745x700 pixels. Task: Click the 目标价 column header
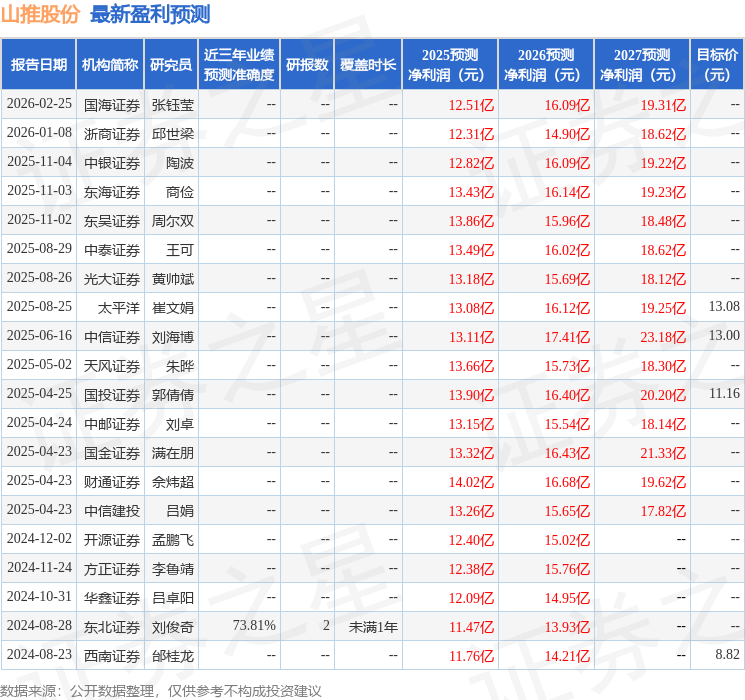coord(717,65)
